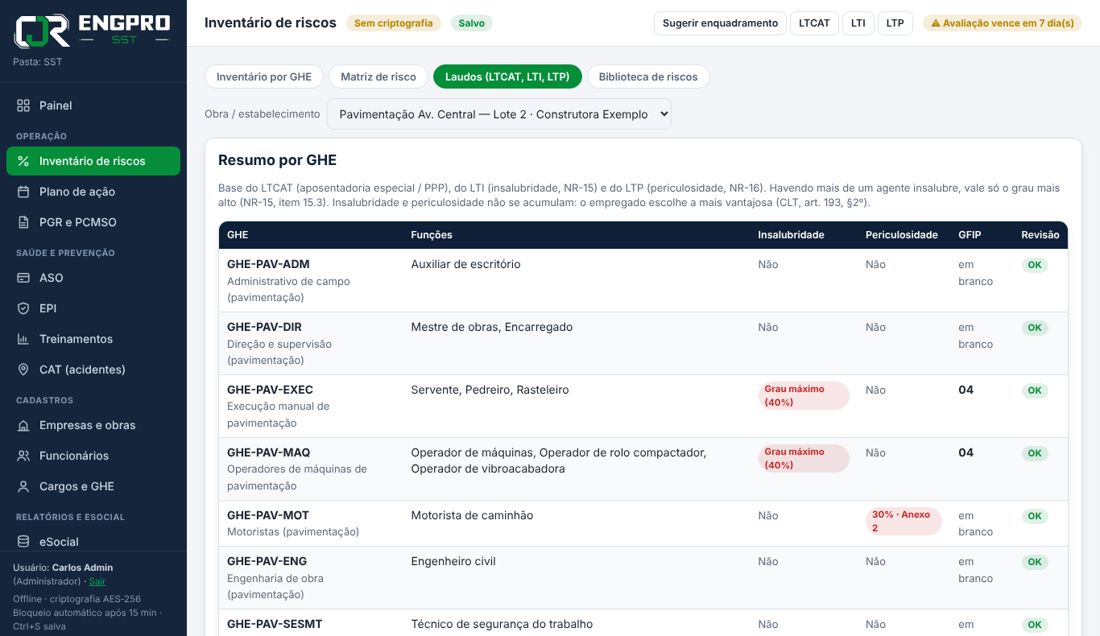Click the Plano de ação calendar icon
The height and width of the screenshot is (636, 1100).
point(23,191)
